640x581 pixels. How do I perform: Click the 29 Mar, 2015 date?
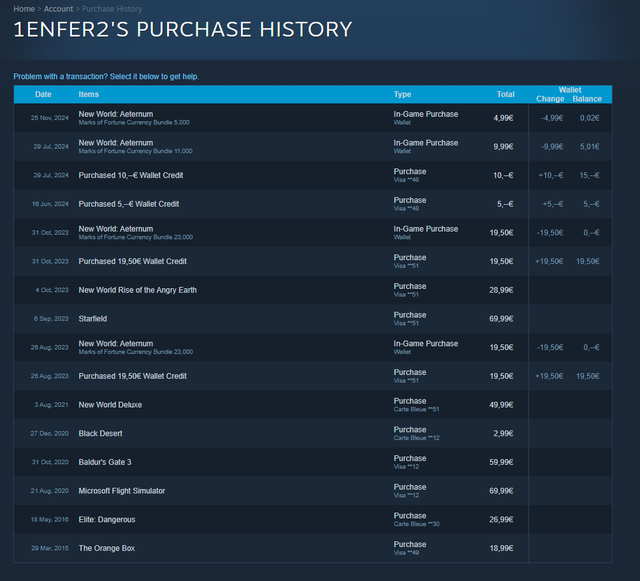click(x=50, y=548)
